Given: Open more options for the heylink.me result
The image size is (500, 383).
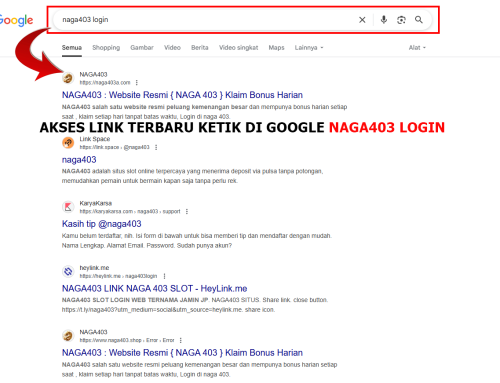Looking at the screenshot, I should [x=164, y=276].
